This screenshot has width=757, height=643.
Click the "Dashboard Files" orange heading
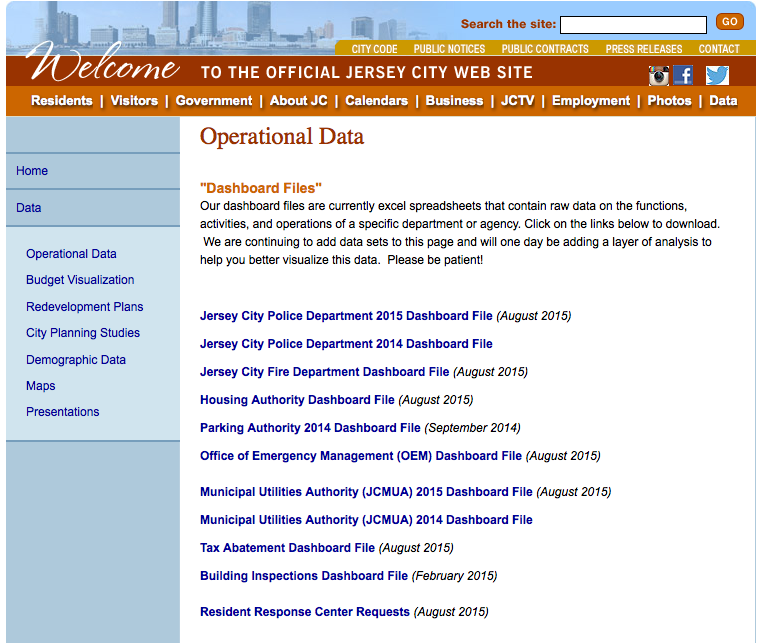[x=261, y=188]
